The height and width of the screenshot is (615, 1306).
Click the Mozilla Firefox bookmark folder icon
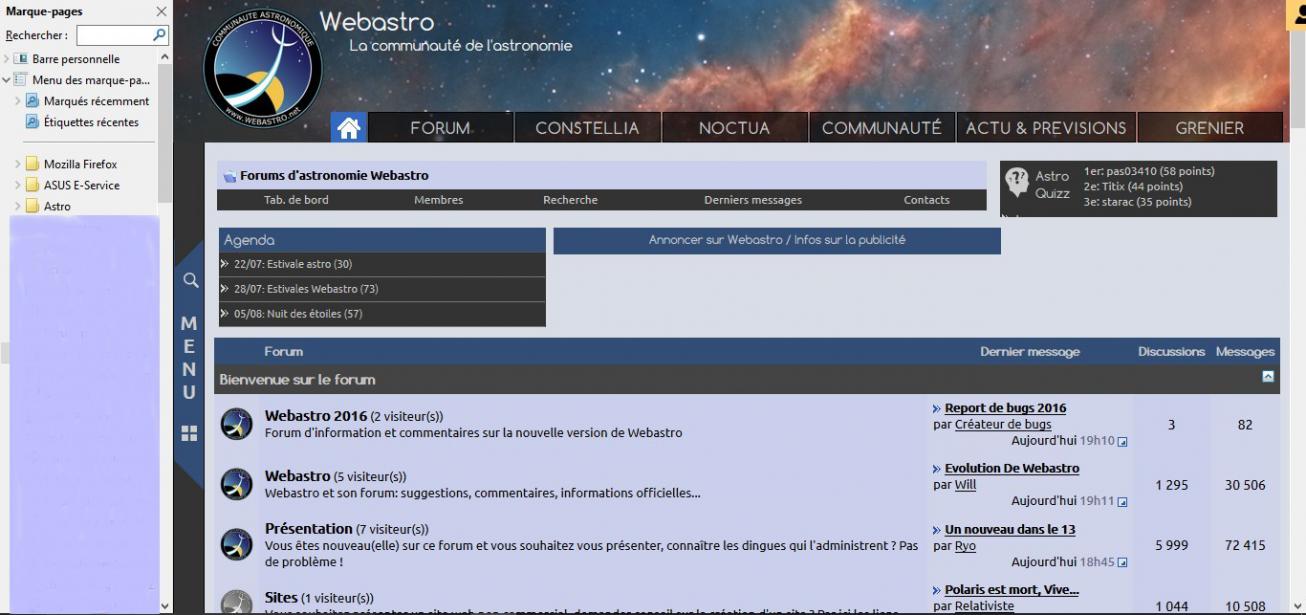(x=32, y=164)
